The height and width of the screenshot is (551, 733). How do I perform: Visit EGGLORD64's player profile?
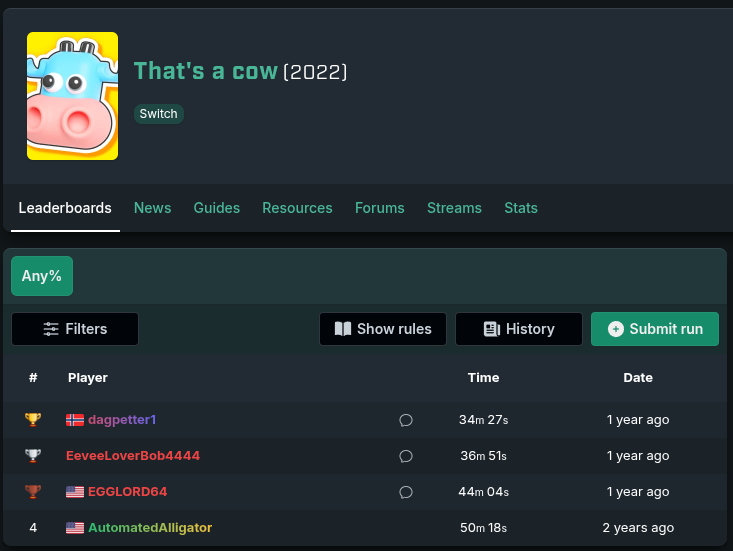128,492
